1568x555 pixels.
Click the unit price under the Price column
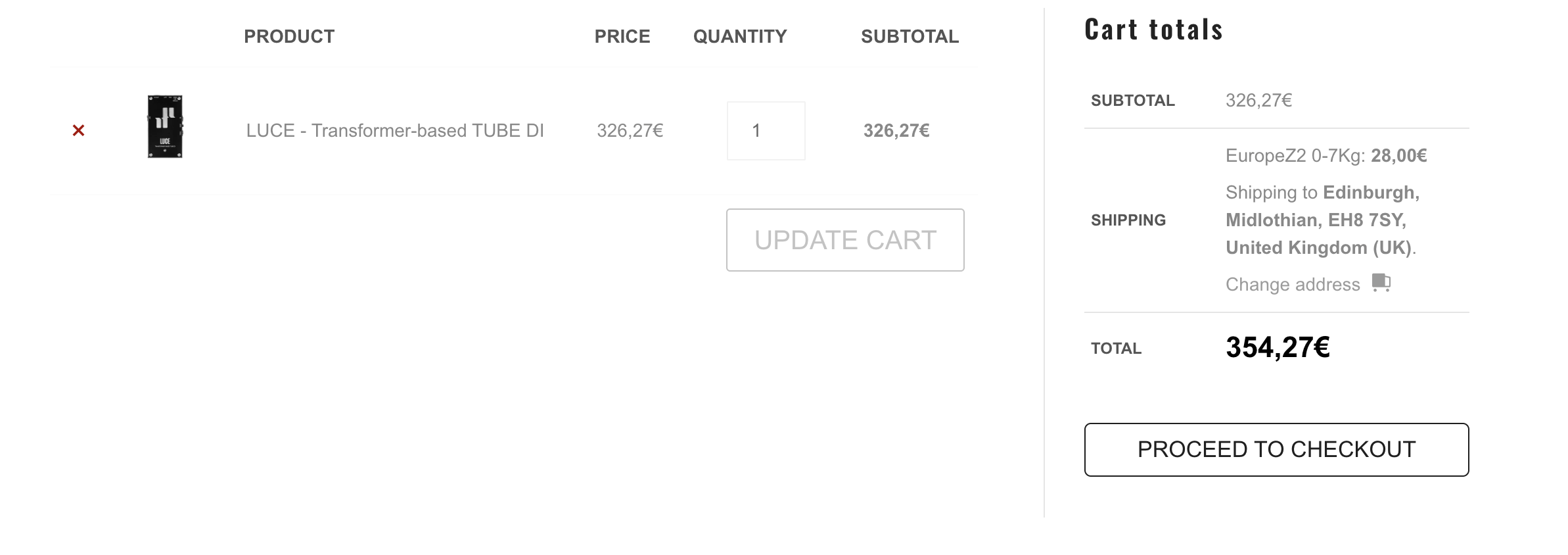[630, 131]
